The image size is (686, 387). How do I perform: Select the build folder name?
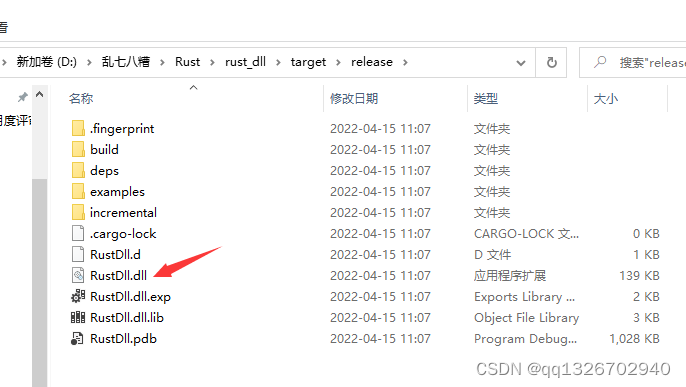coord(104,150)
